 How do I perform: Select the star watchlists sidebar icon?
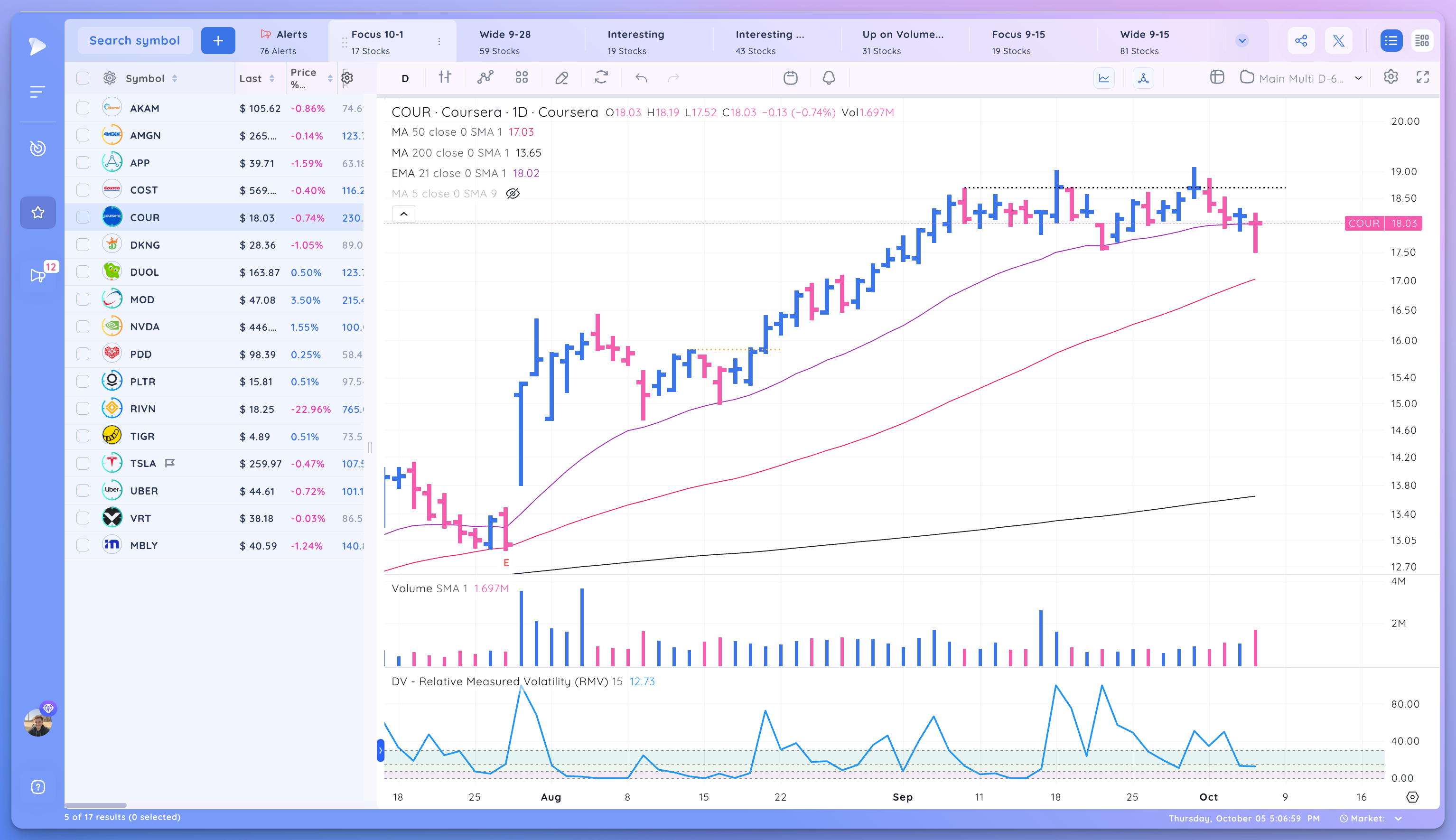37,212
